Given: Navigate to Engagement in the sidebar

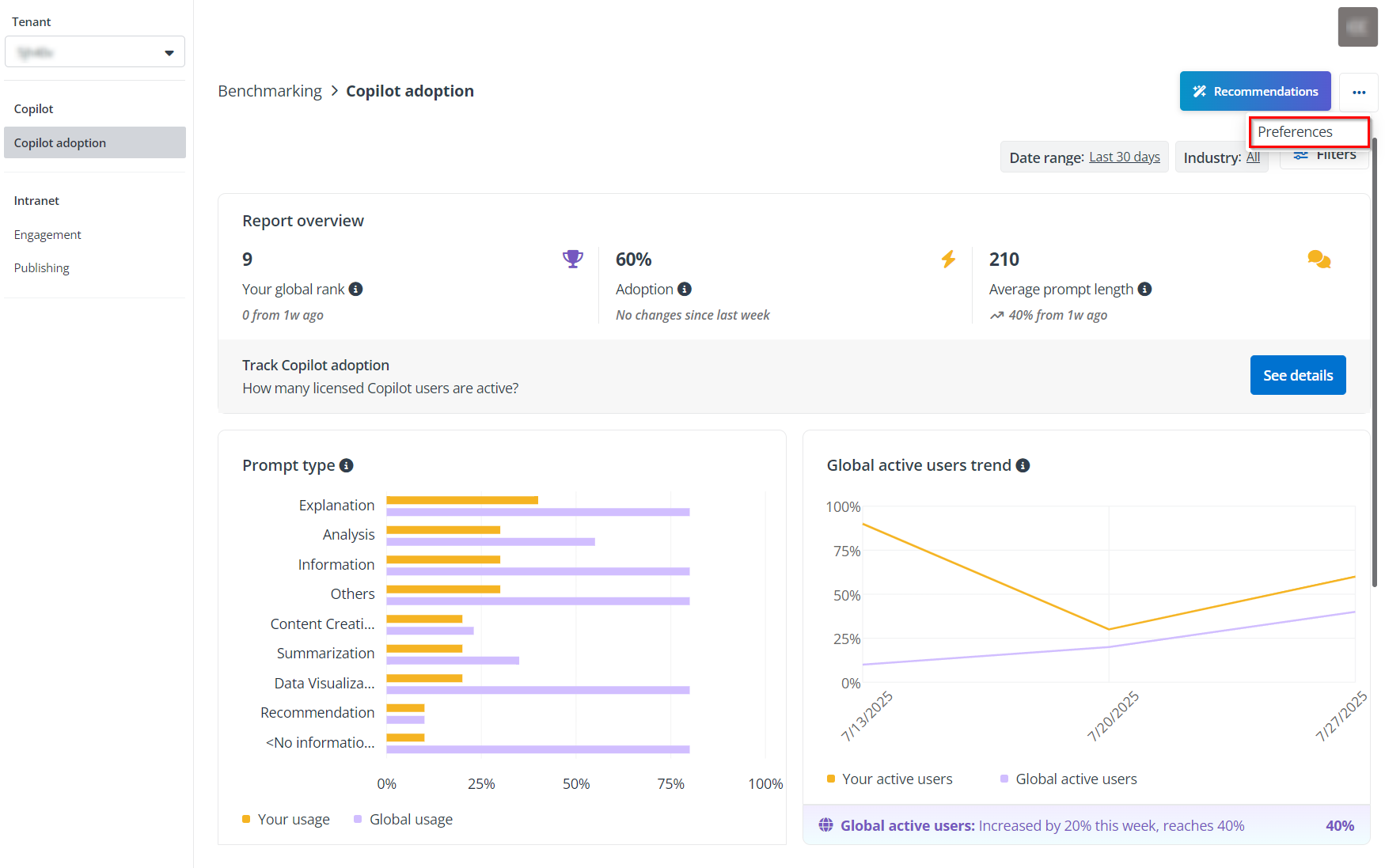Looking at the screenshot, I should tap(47, 234).
